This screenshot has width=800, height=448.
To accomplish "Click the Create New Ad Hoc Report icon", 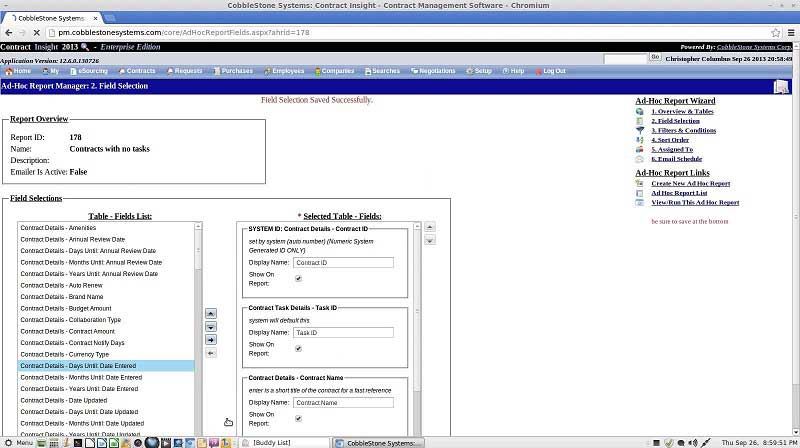I will 639,183.
